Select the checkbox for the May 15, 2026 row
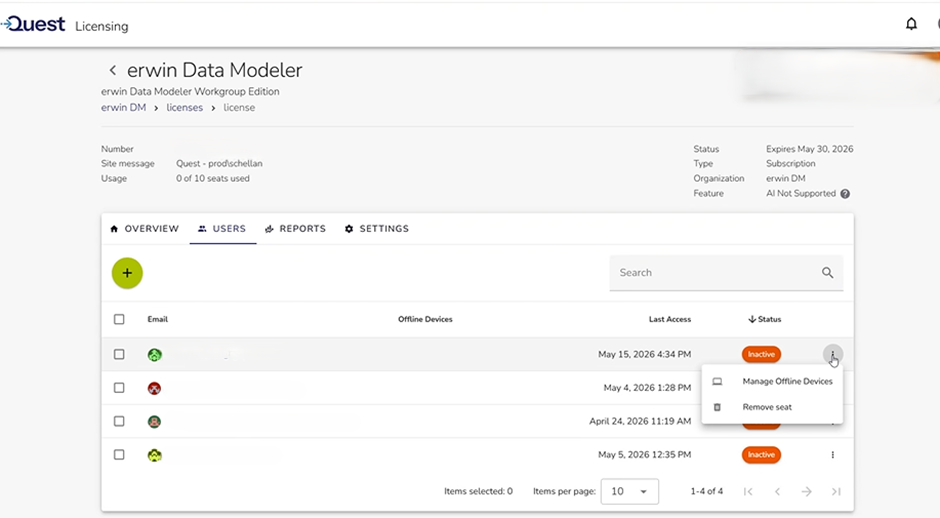The height and width of the screenshot is (518, 940). click(119, 355)
